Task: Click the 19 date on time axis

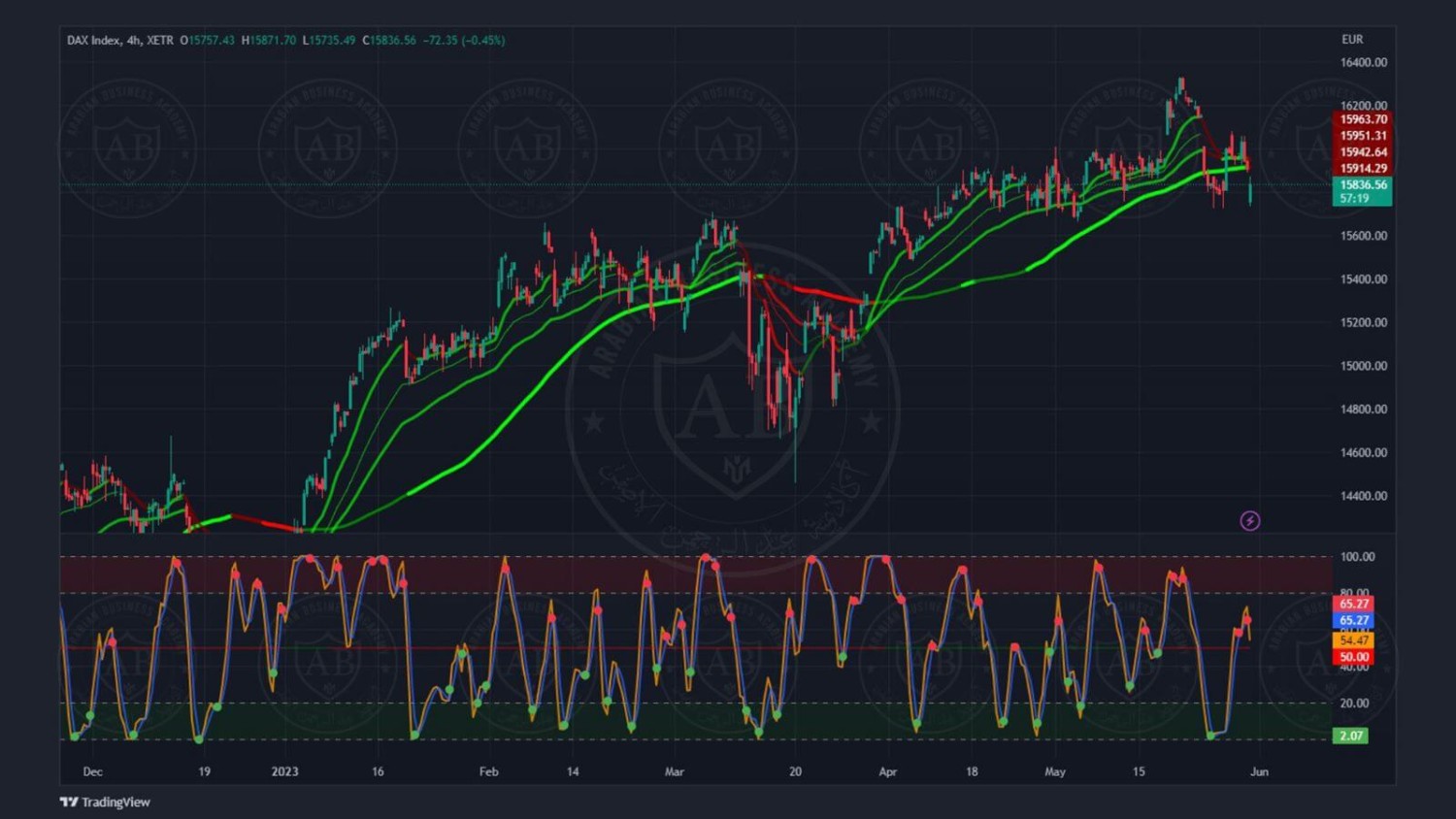Action: [x=204, y=772]
